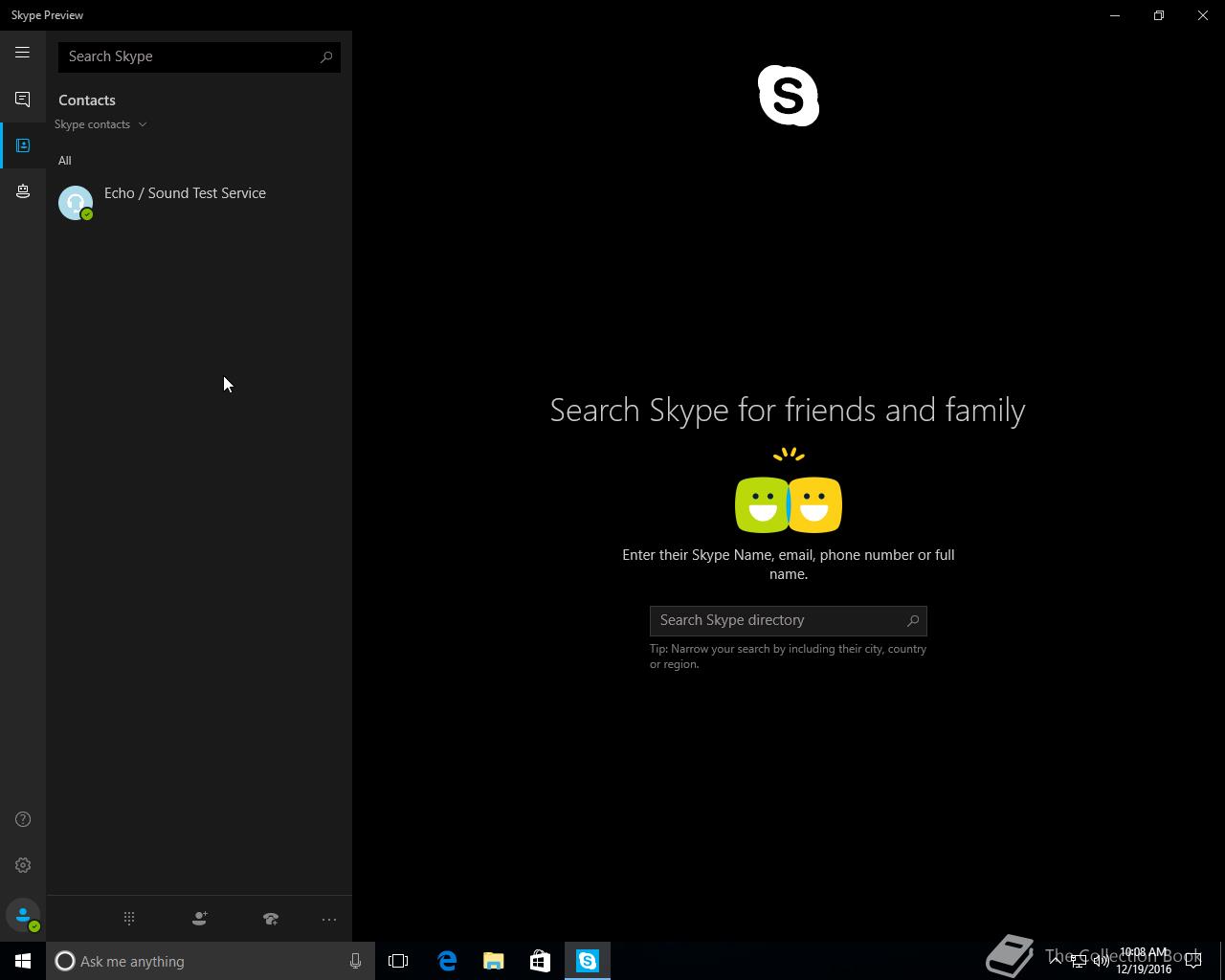This screenshot has height=980, width=1225.
Task: Restore down the Skype Preview window
Action: [1159, 15]
